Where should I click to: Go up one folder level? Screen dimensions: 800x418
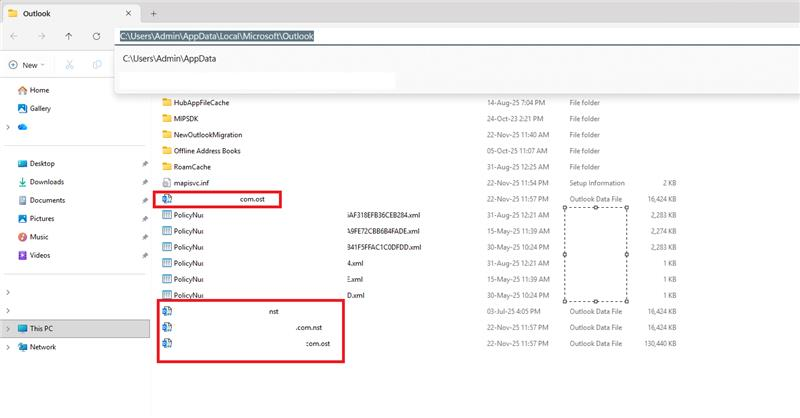point(69,36)
